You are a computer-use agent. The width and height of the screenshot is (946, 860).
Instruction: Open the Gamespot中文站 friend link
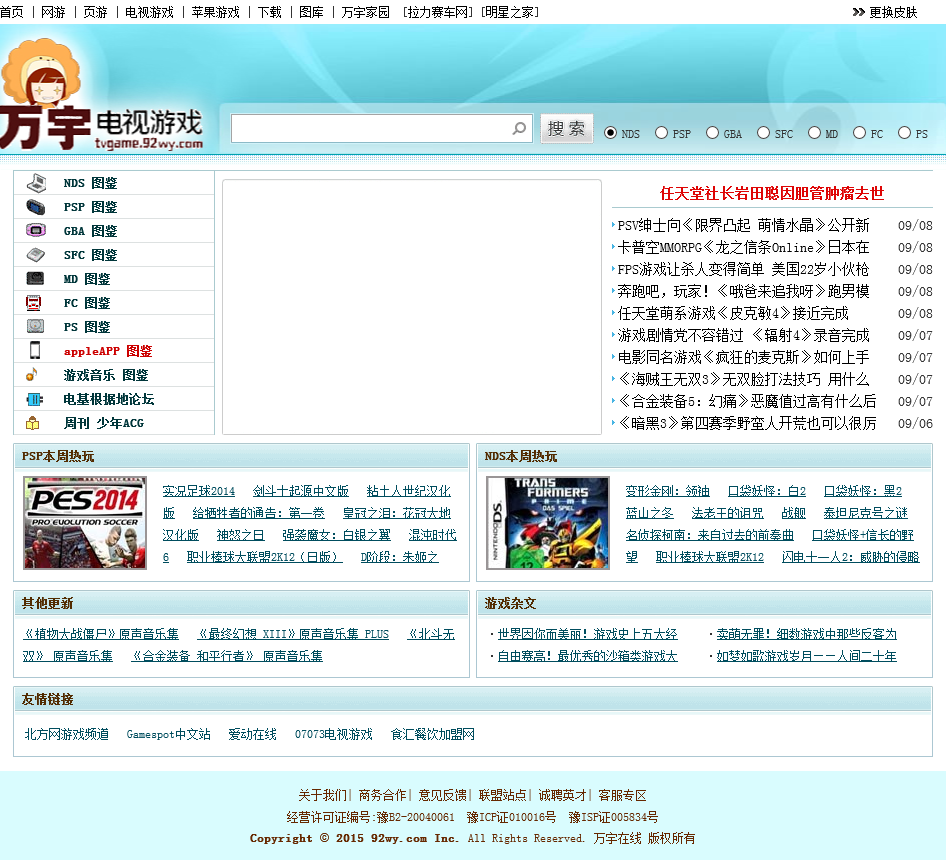pos(168,734)
